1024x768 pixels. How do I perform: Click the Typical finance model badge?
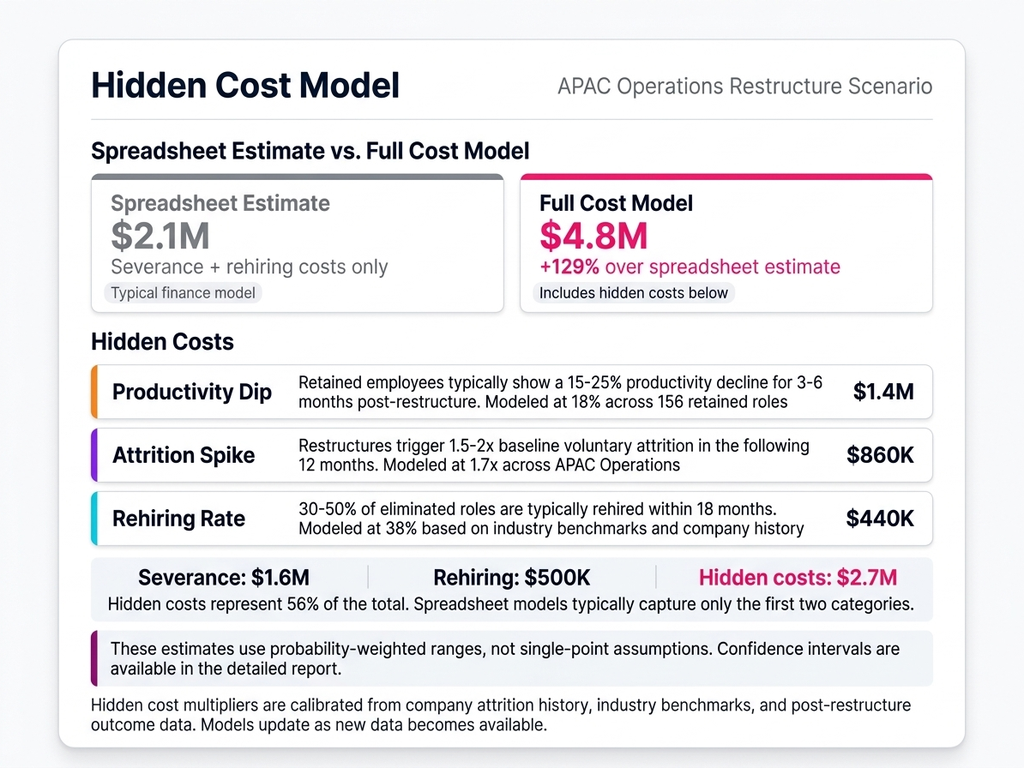pos(184,293)
